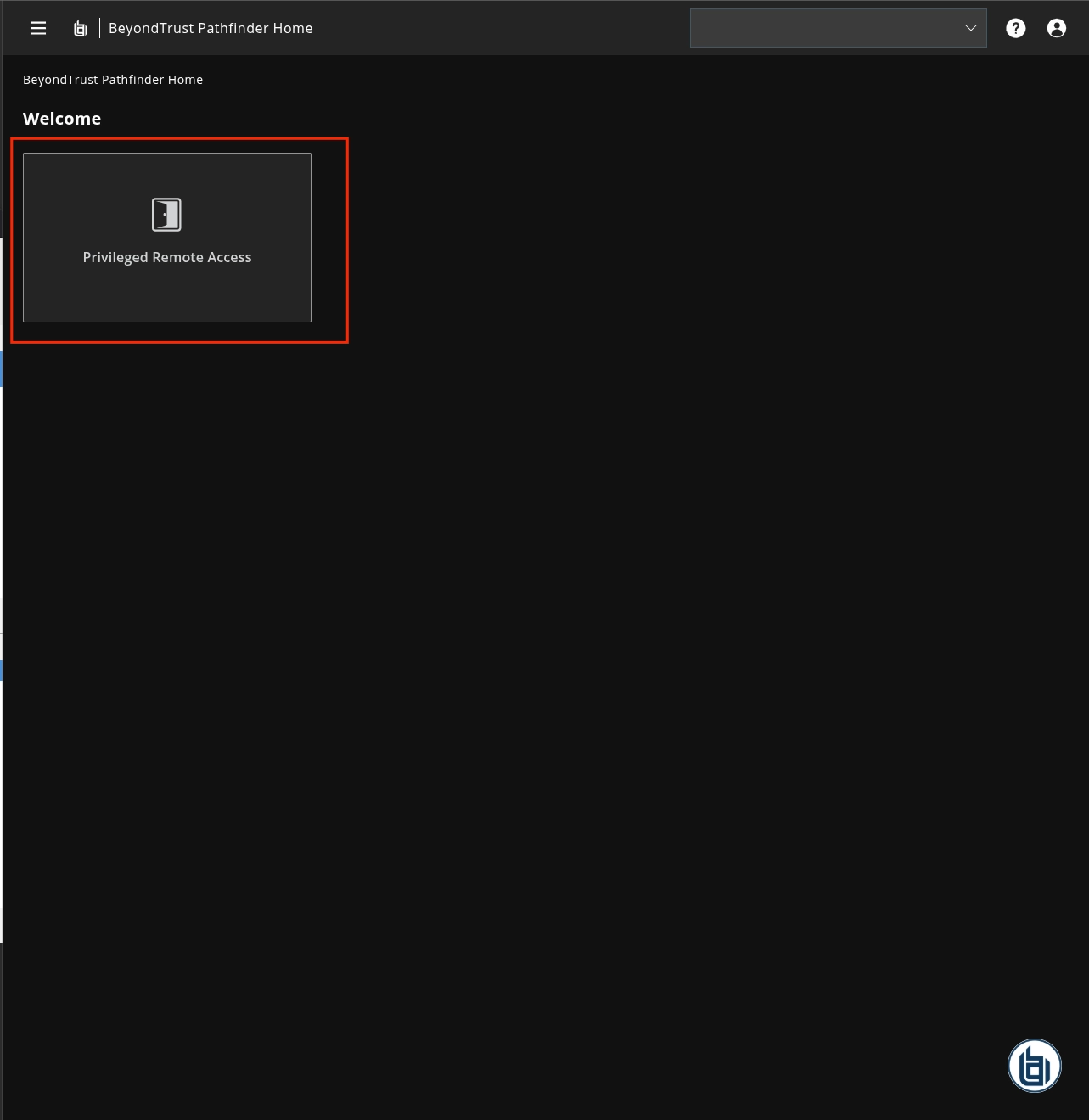Click the door icon on the access tile
The height and width of the screenshot is (1120, 1089).
pos(166,214)
